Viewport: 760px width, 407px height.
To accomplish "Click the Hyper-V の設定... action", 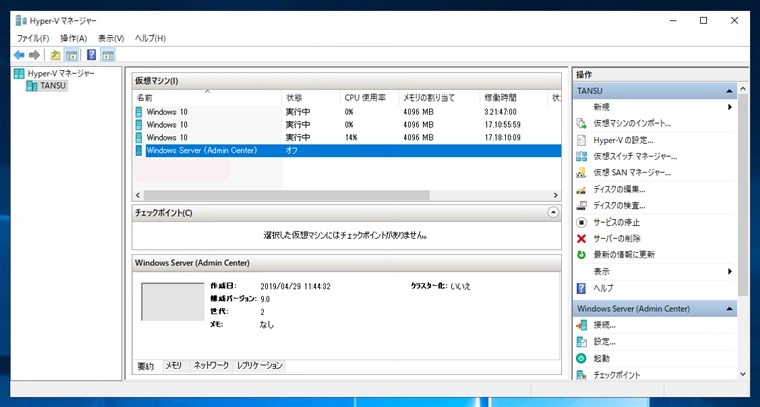I will 623,140.
